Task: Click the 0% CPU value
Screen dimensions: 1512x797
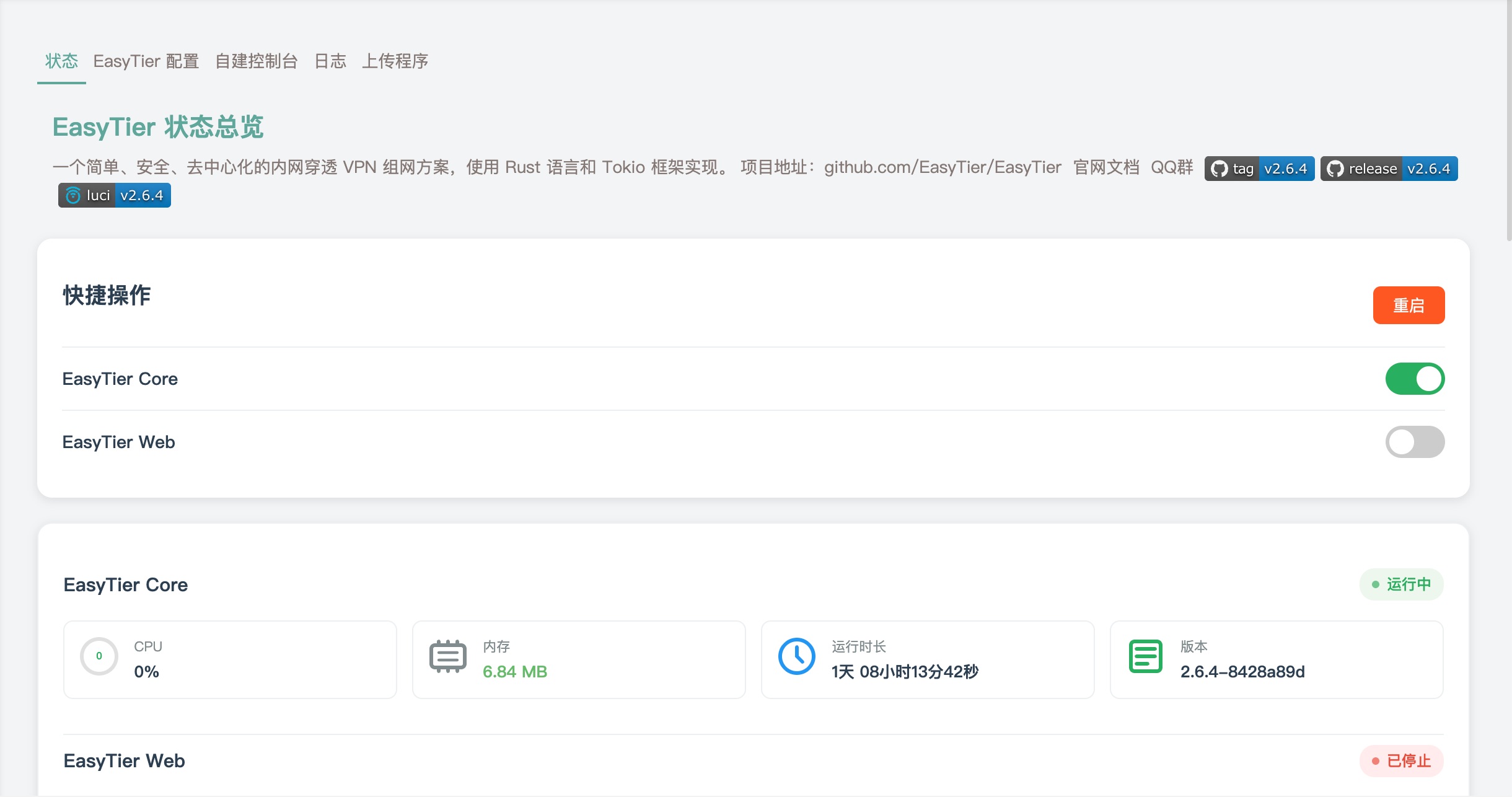Action: (x=147, y=672)
